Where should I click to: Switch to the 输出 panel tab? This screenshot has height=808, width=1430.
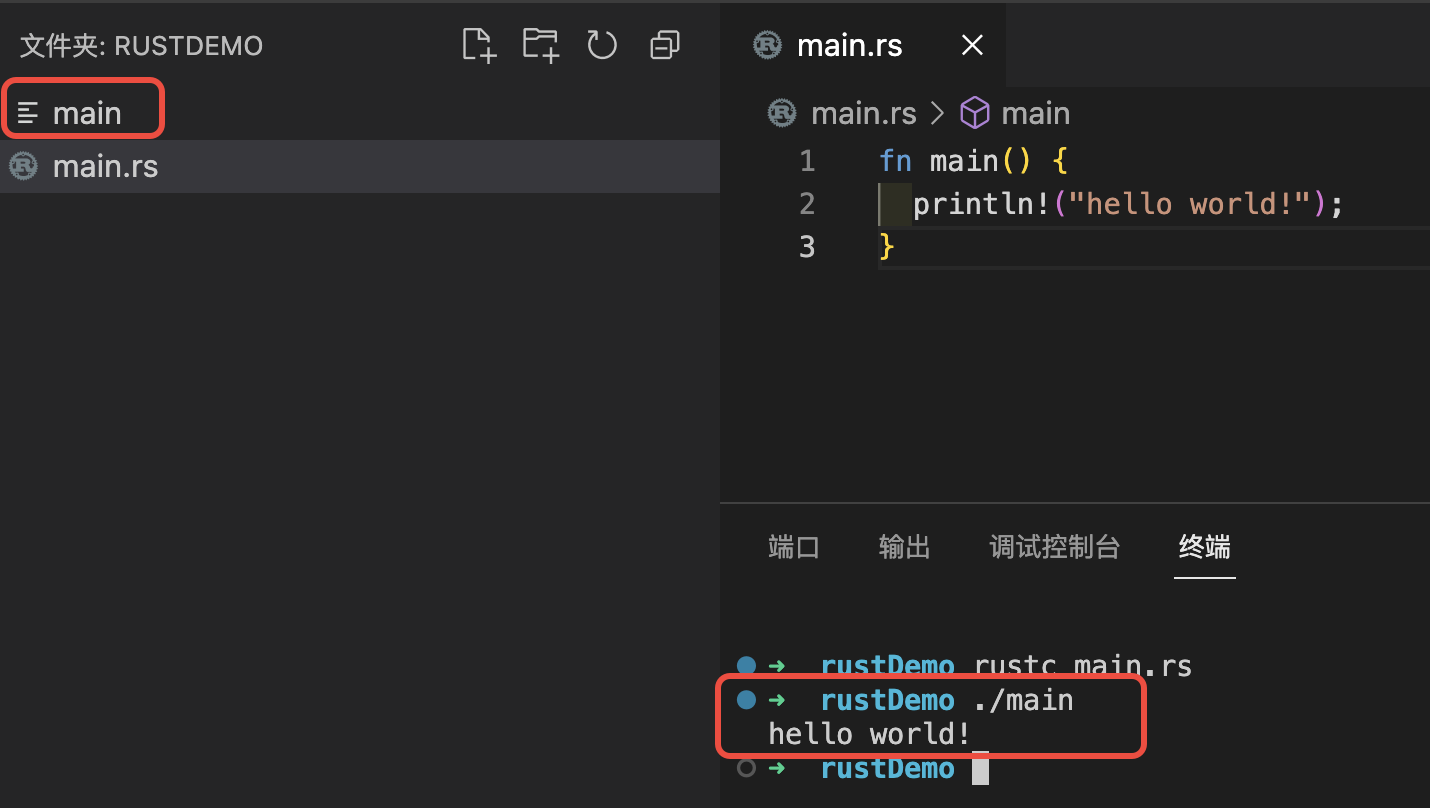(x=905, y=547)
